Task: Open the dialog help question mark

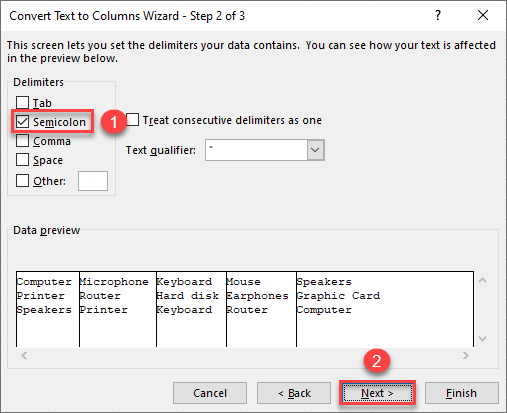Action: coord(438,15)
